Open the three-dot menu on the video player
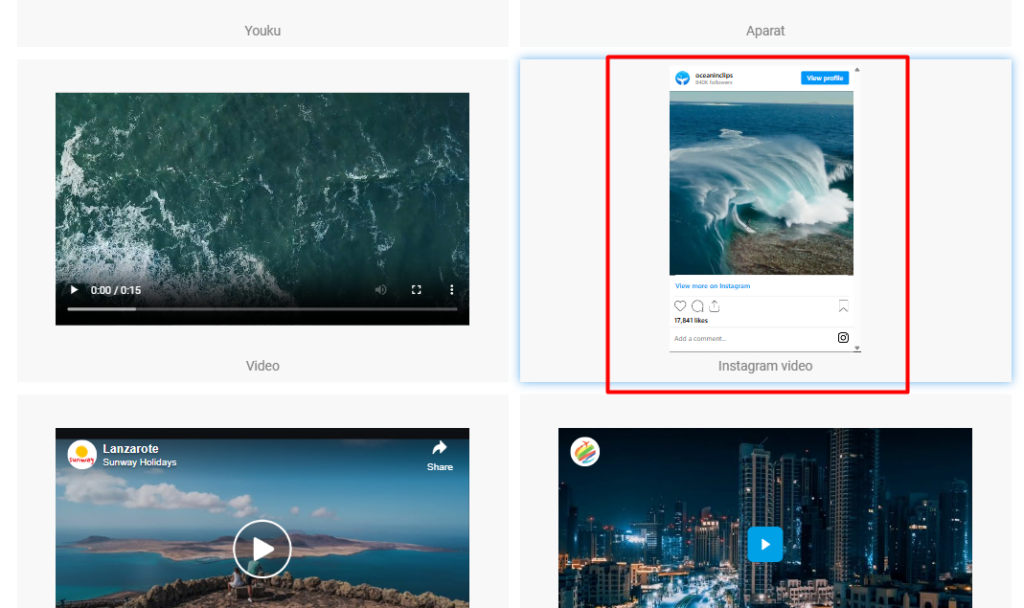Viewport: 1024px width, 608px height. (x=451, y=289)
